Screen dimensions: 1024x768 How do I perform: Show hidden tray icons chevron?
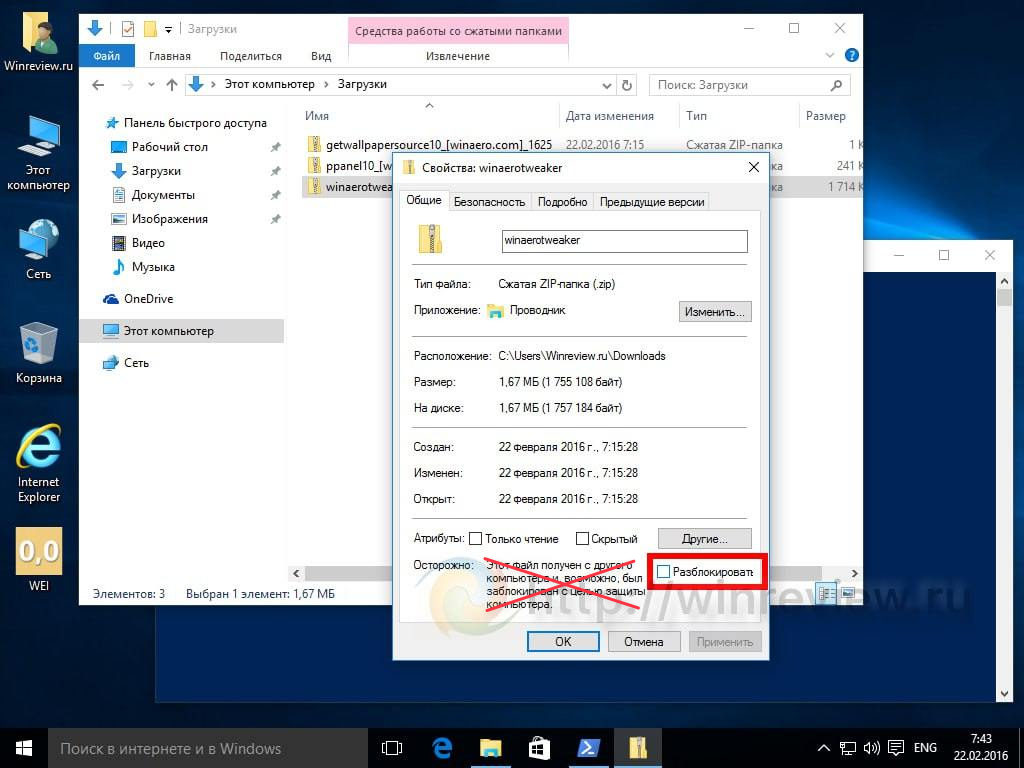824,748
